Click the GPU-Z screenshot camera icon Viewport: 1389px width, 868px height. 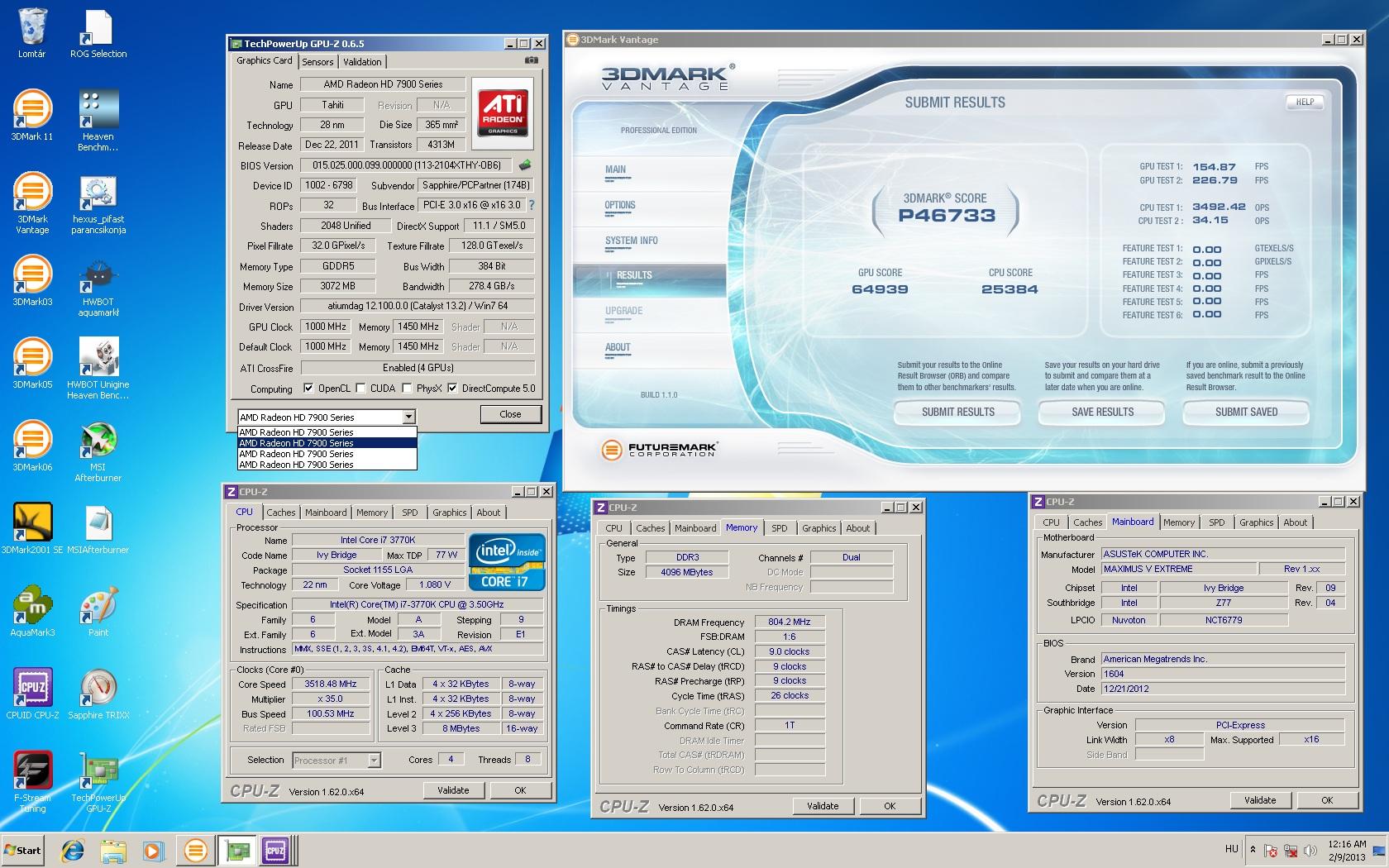tap(532, 60)
